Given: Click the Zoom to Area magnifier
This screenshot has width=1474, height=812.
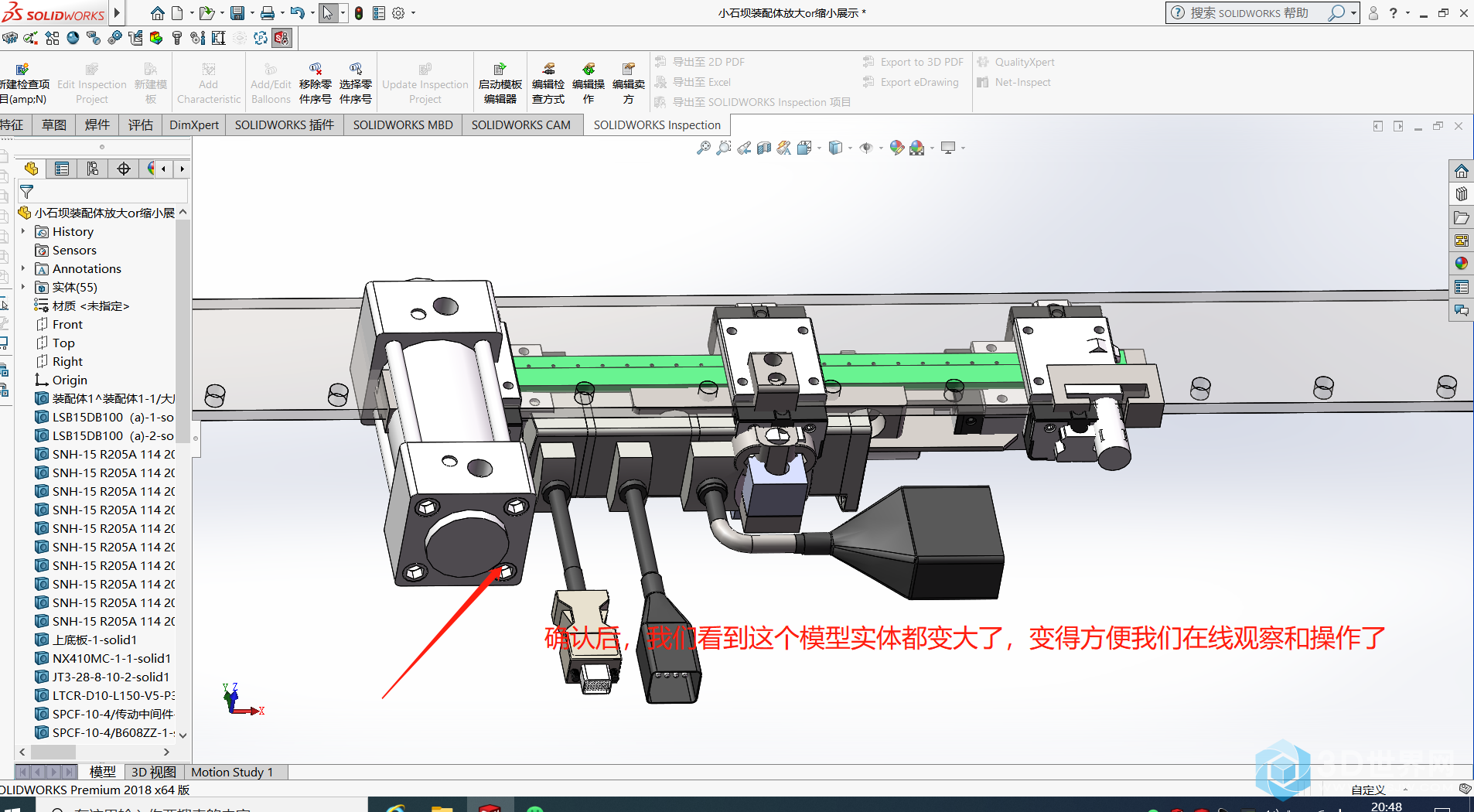Looking at the screenshot, I should (x=724, y=148).
